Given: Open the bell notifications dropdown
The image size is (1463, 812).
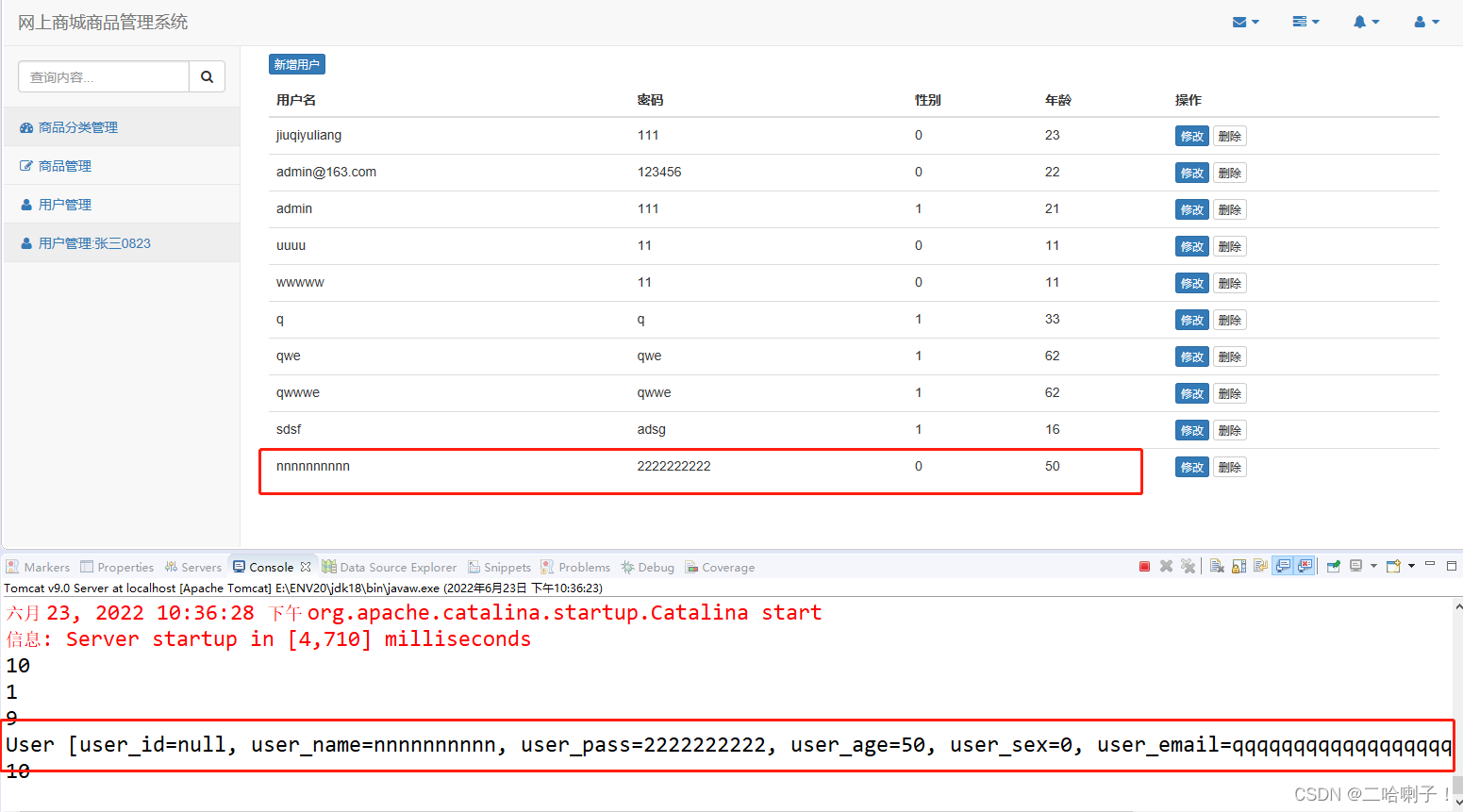Looking at the screenshot, I should pos(1366,22).
